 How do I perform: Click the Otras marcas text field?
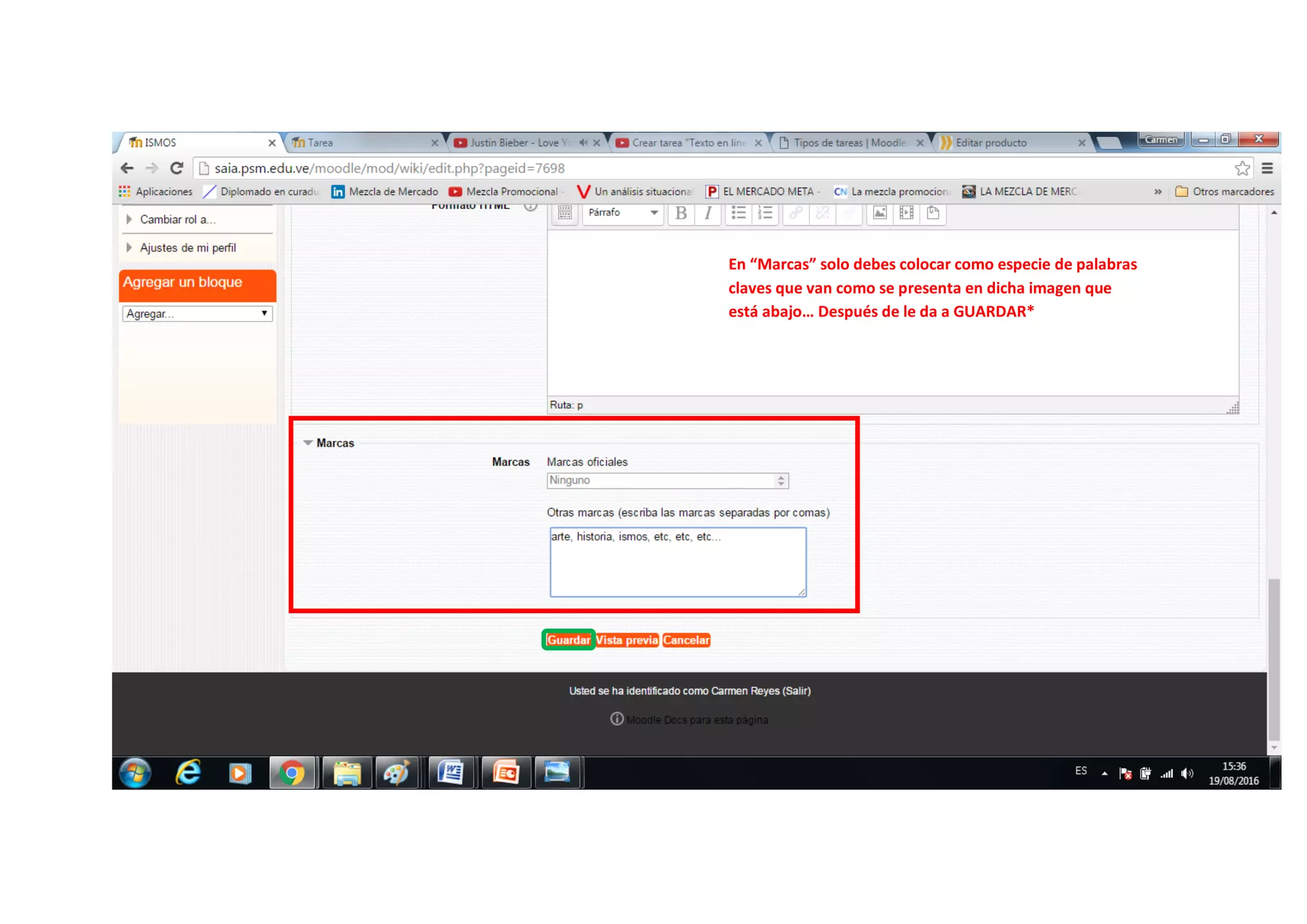point(678,562)
